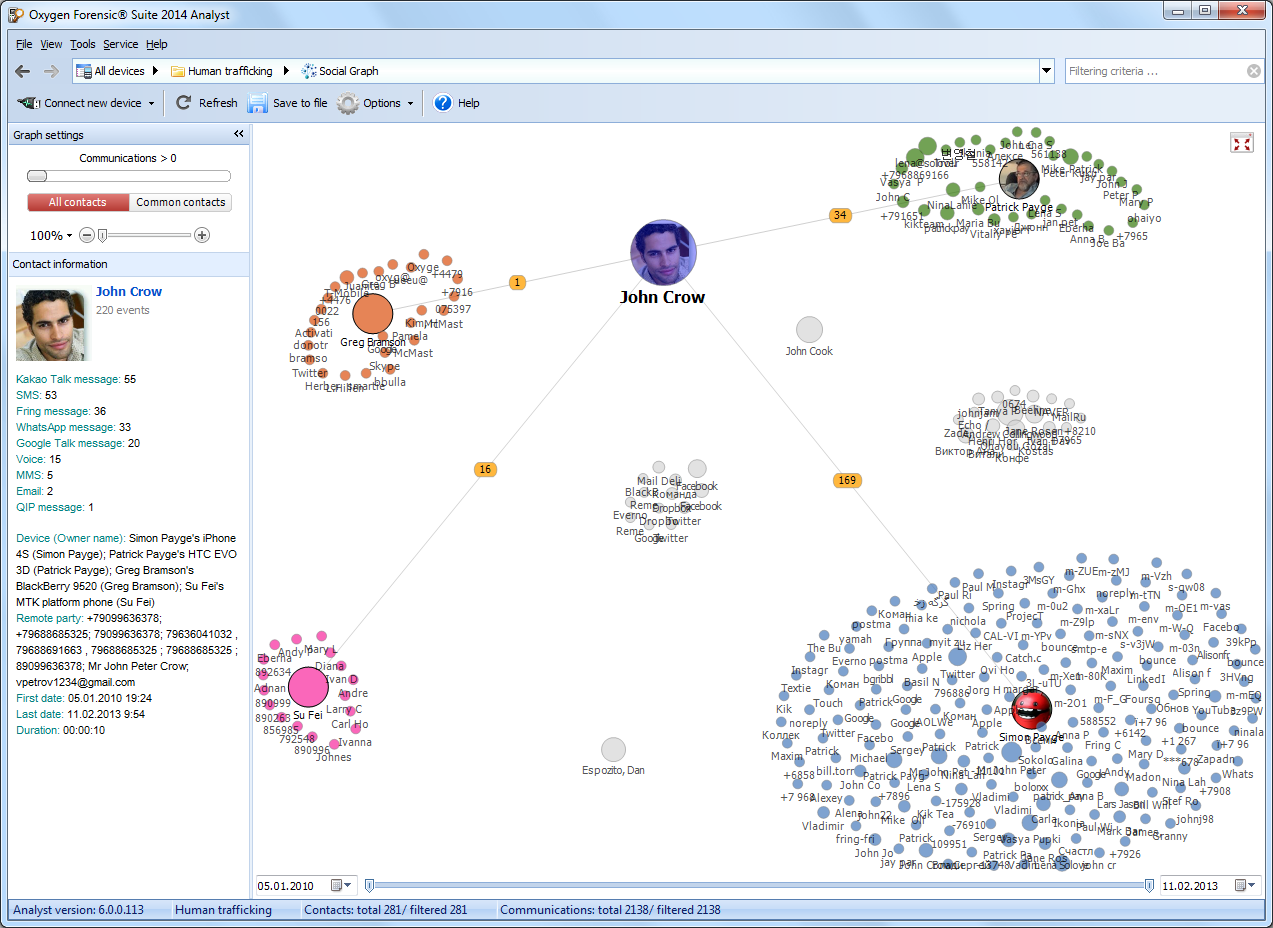Click the back navigation arrow
Screen dimensions: 1273x928
pos(22,71)
